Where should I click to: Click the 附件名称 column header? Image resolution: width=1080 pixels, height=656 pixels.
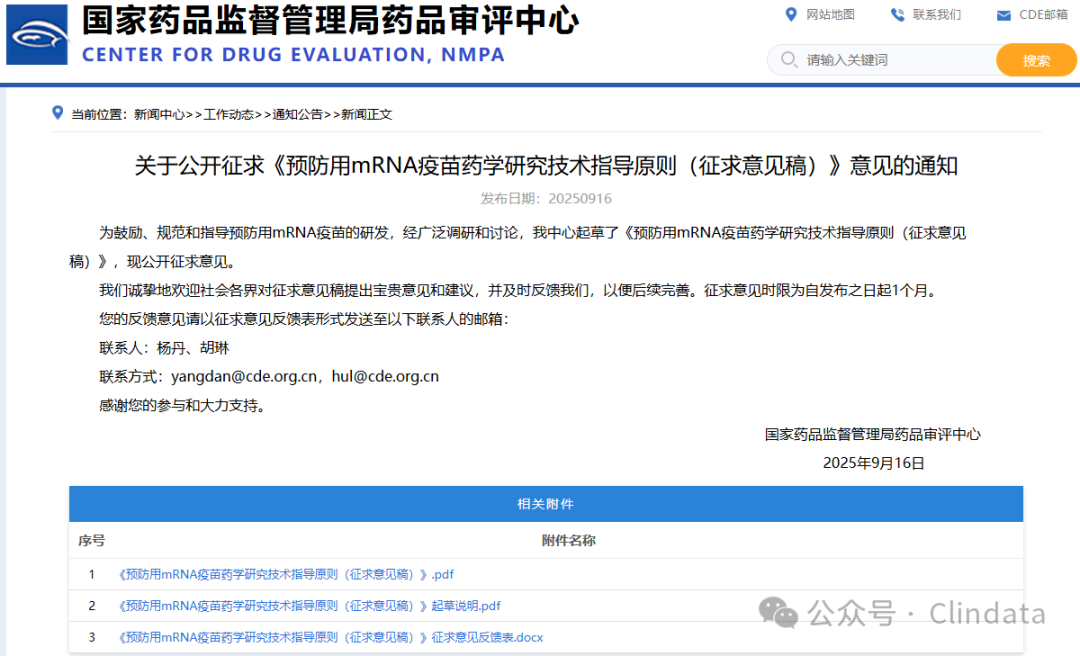point(568,540)
